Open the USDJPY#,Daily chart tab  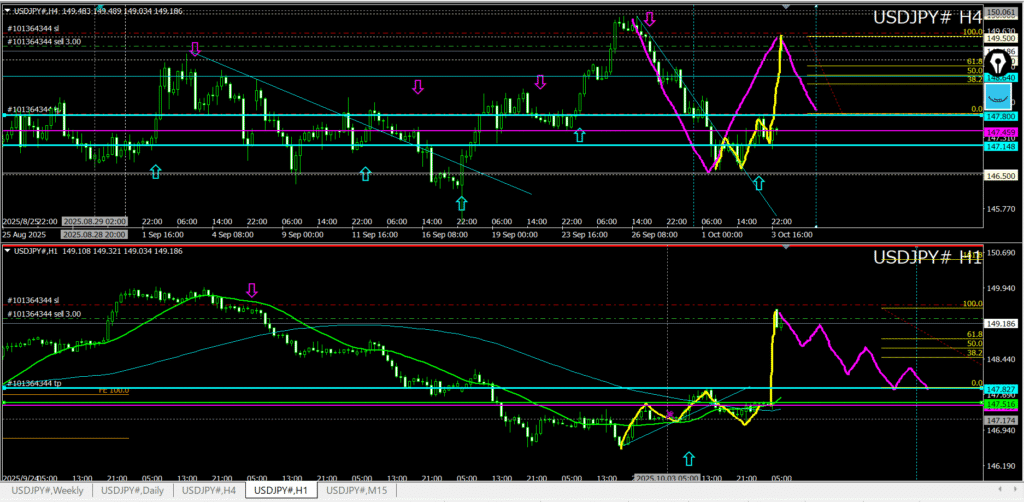point(133,490)
